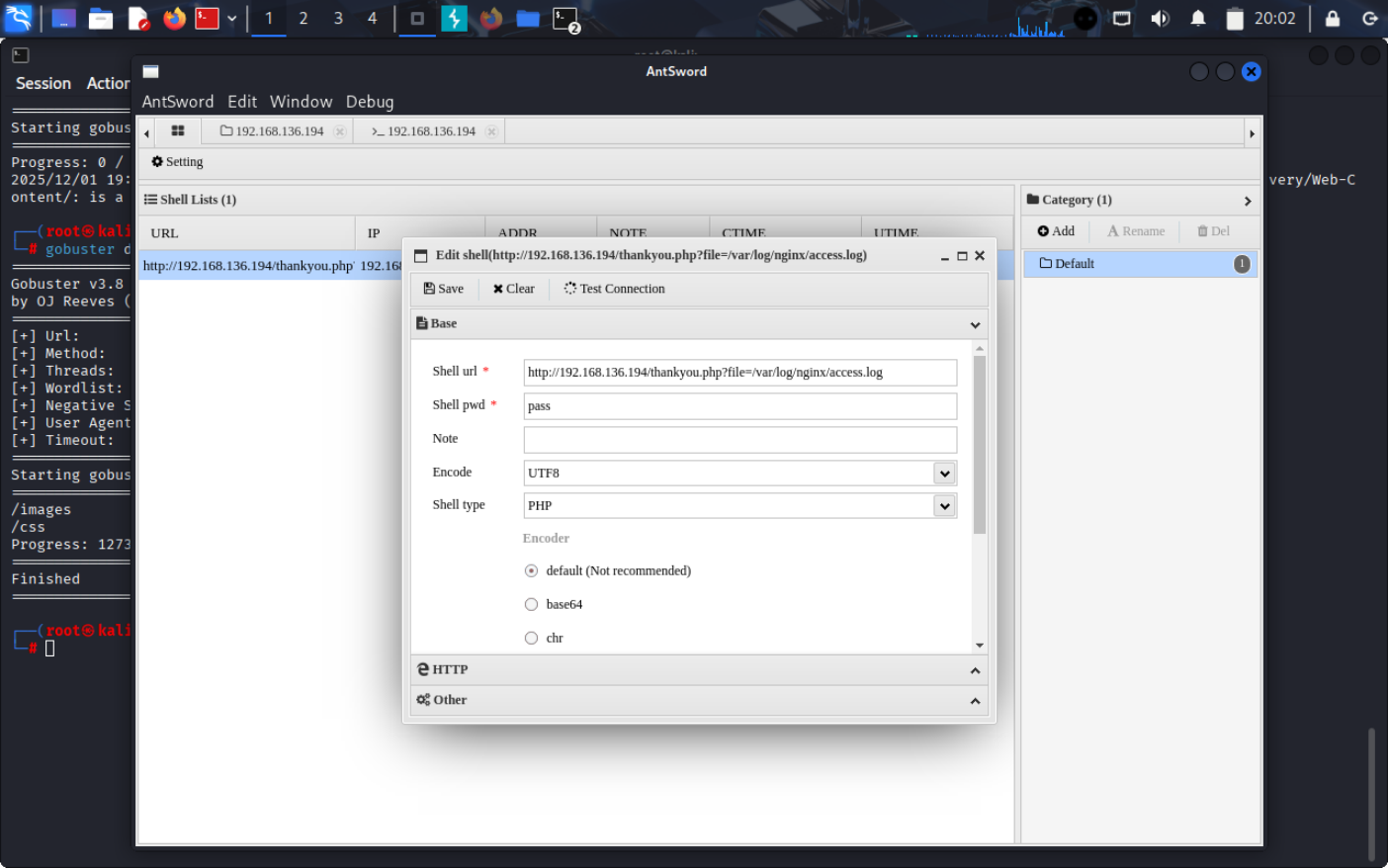
Task: Select the base64 encoder radio button
Action: point(531,605)
